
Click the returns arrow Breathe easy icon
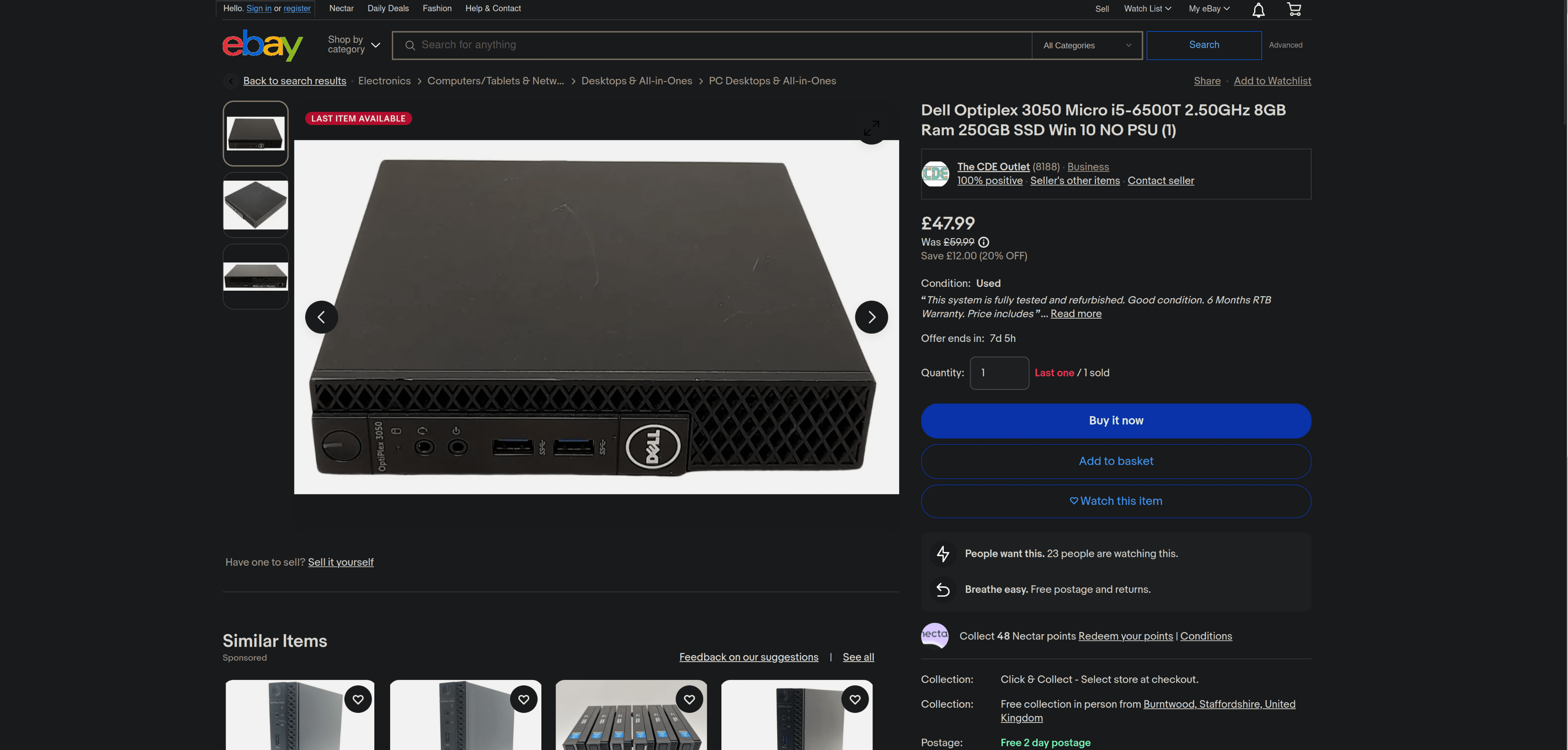point(943,590)
